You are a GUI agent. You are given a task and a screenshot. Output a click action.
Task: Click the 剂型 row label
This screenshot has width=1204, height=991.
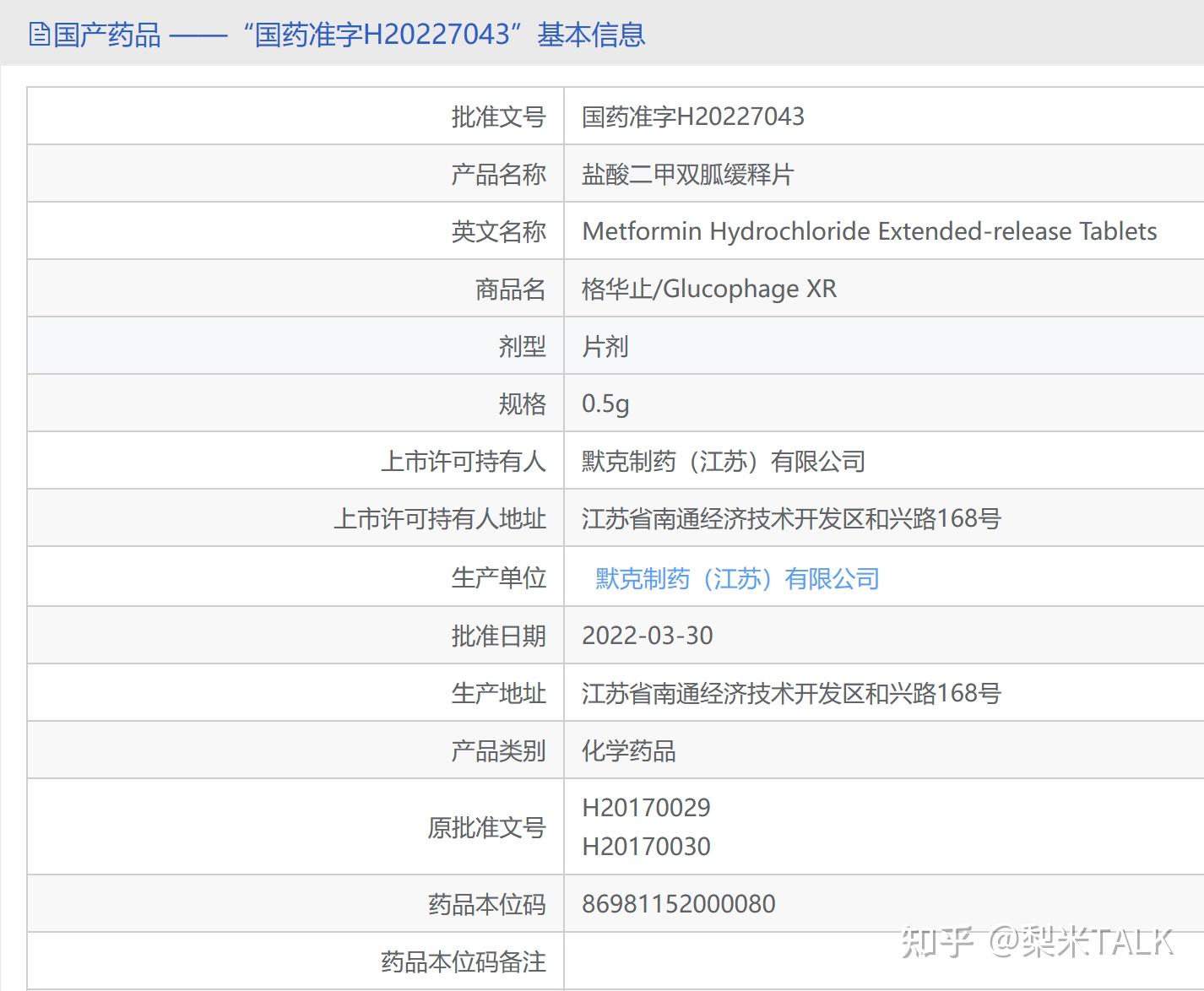tap(522, 346)
